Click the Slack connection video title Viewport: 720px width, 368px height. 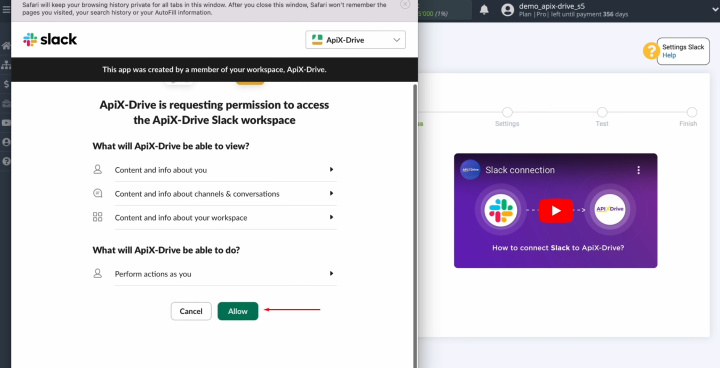click(520, 170)
